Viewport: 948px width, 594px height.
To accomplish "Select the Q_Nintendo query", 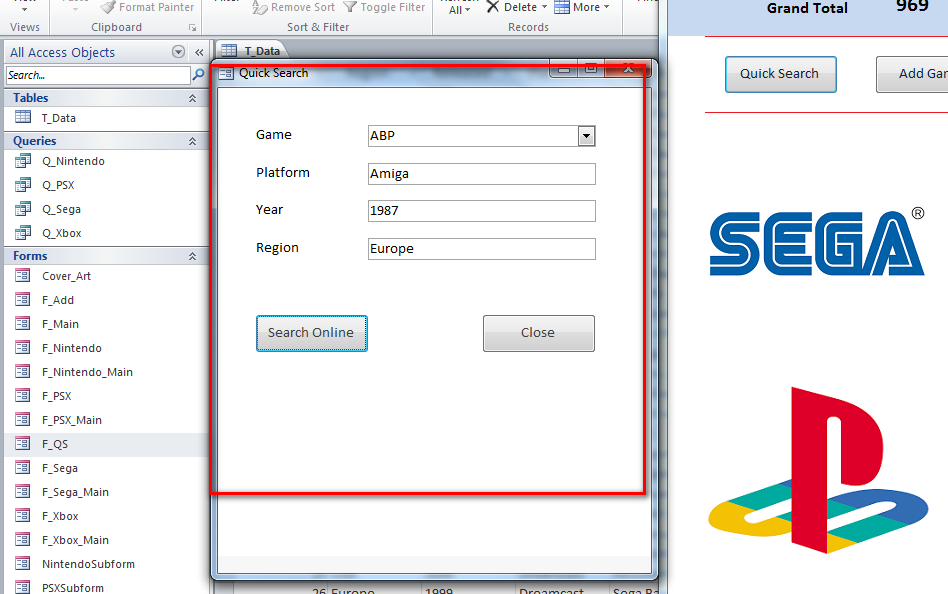I will [106, 161].
